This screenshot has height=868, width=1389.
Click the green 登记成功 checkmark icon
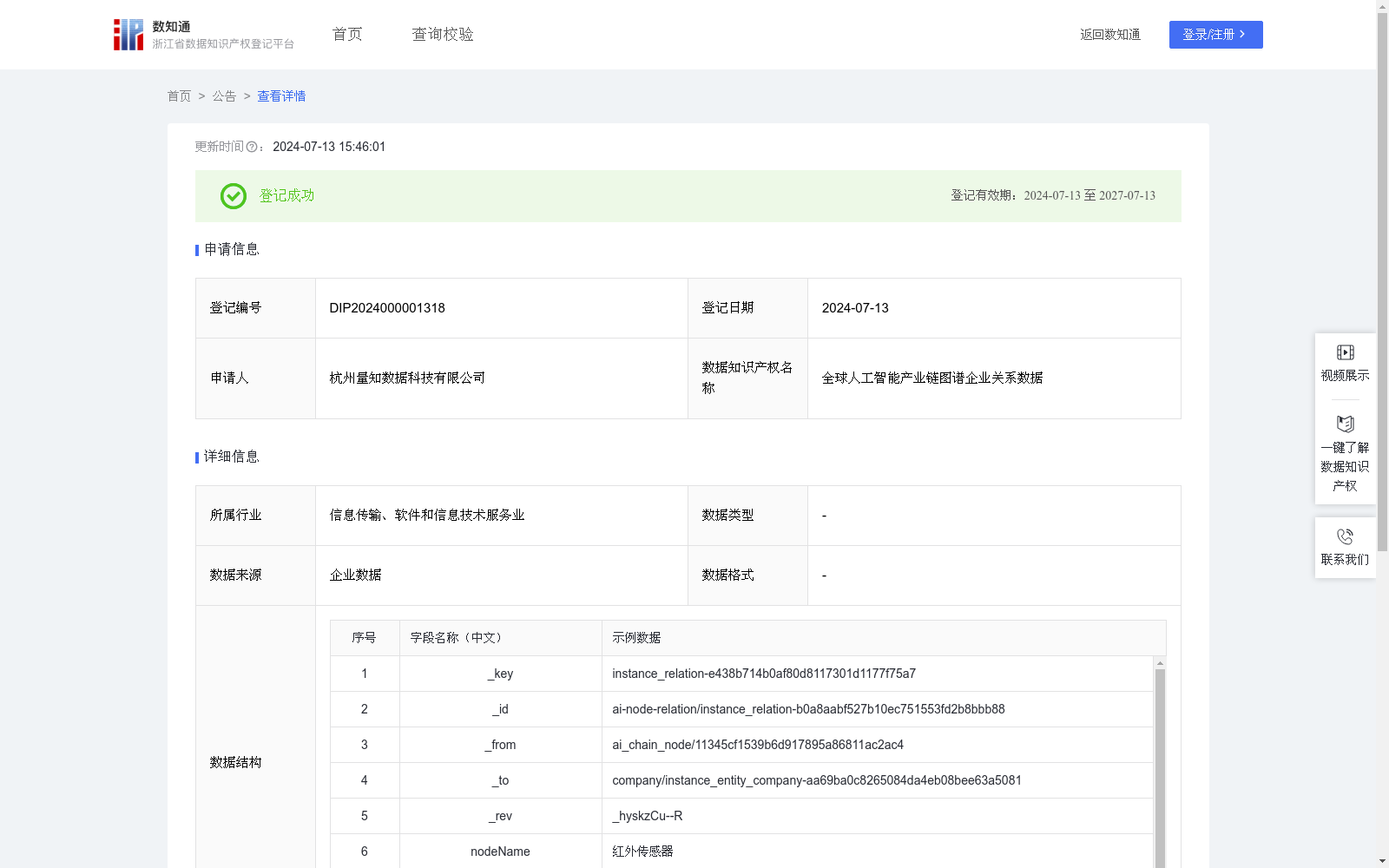coord(234,196)
